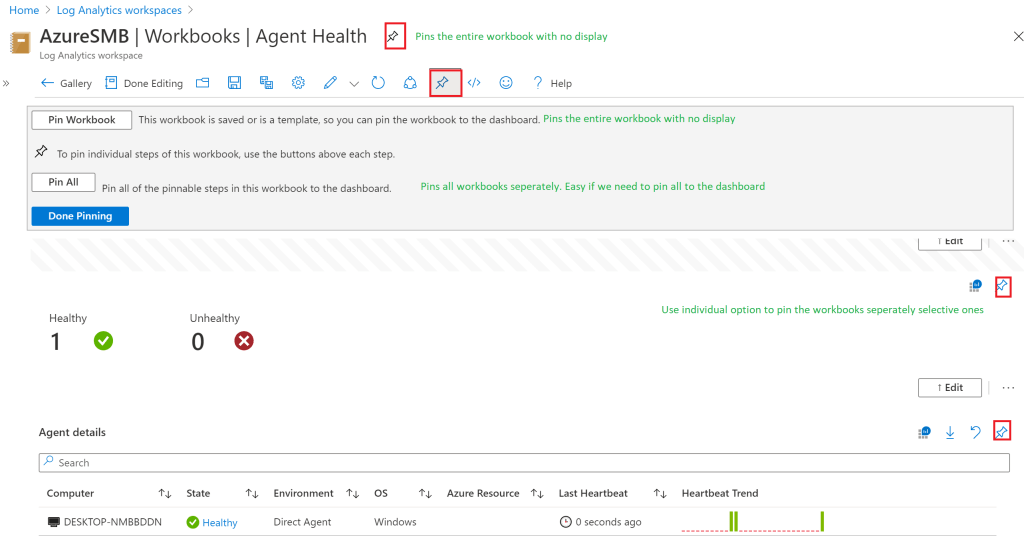Screen dimensions: 1024x547
Task: Sort table by Computer column
Action: click(165, 494)
